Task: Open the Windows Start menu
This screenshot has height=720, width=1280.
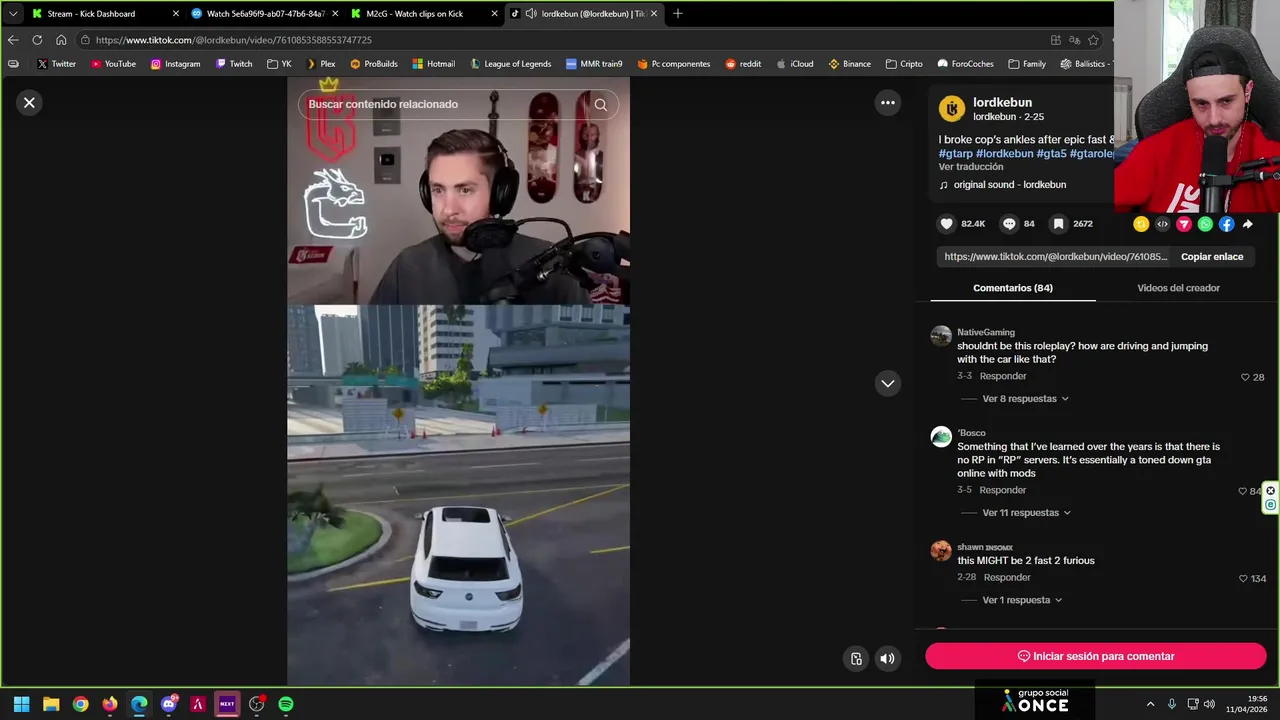Action: (21, 704)
